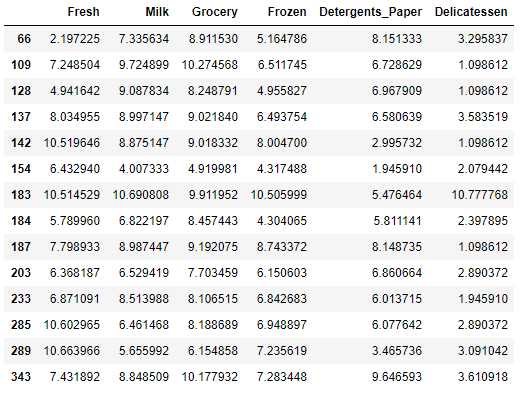
Task: Click Delicatessen value 3.295837
Action: coord(483,39)
